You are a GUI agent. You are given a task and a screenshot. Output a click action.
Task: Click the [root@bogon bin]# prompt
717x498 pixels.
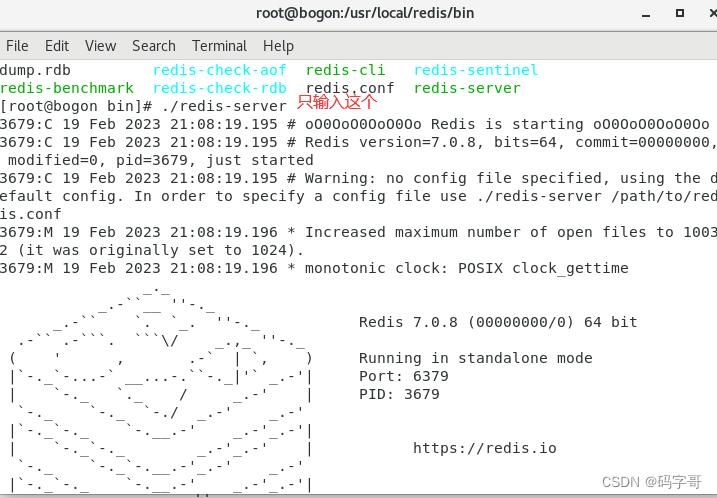(x=76, y=106)
